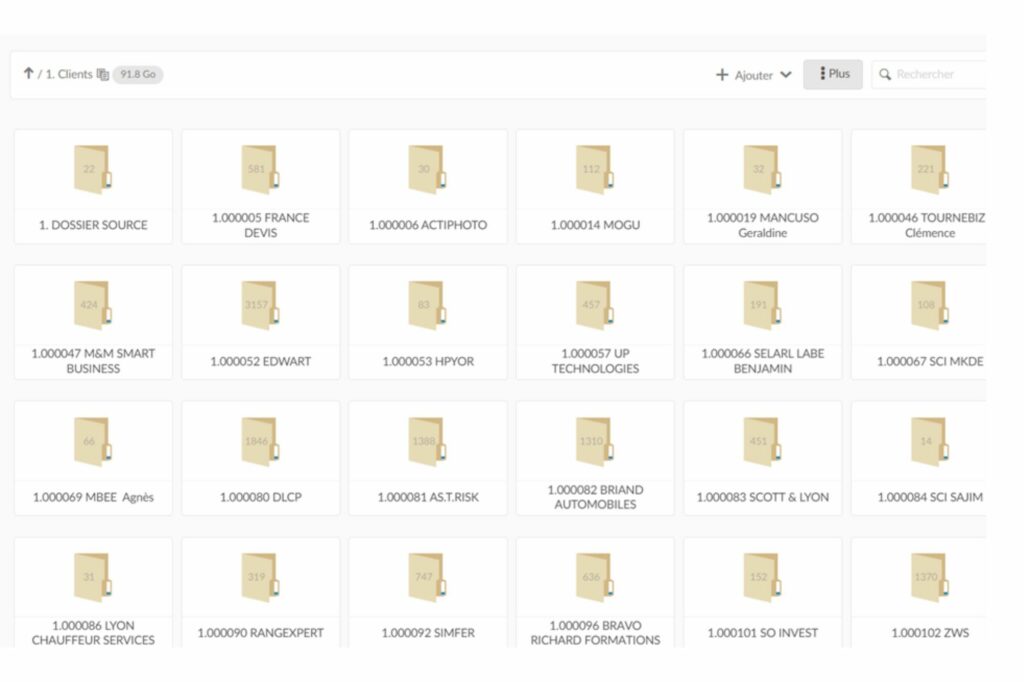The height and width of the screenshot is (682, 1024).
Task: Open the 1.000102 ZWS folder icon
Action: tap(929, 577)
